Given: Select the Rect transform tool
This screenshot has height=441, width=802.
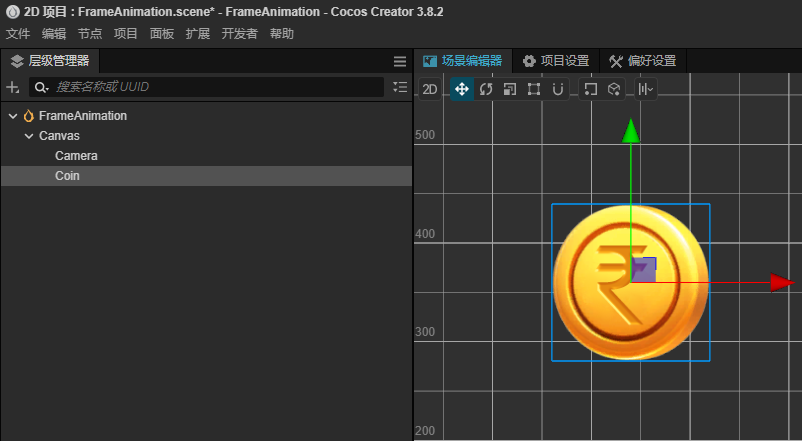Looking at the screenshot, I should pyautogui.click(x=534, y=90).
